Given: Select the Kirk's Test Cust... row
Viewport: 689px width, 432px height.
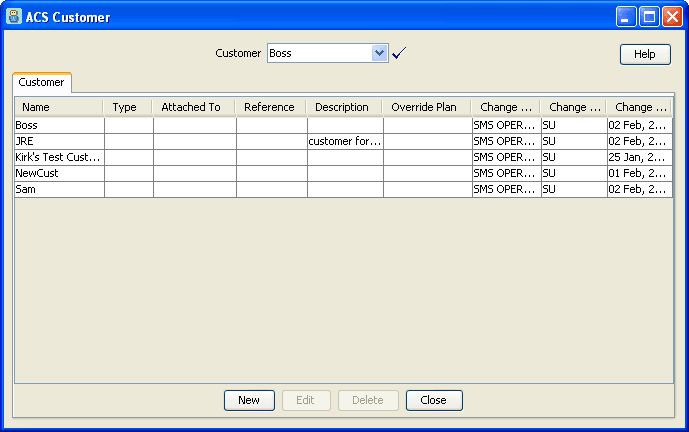Looking at the screenshot, I should click(x=344, y=157).
